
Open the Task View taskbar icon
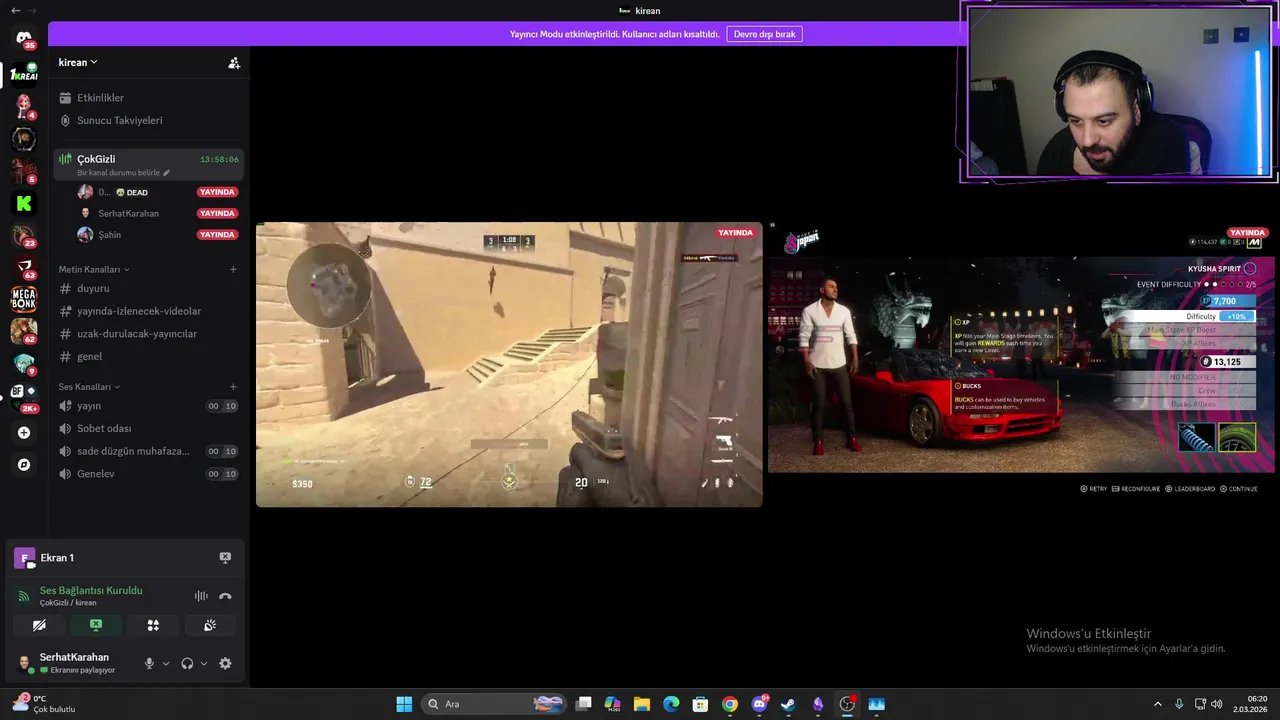point(584,704)
